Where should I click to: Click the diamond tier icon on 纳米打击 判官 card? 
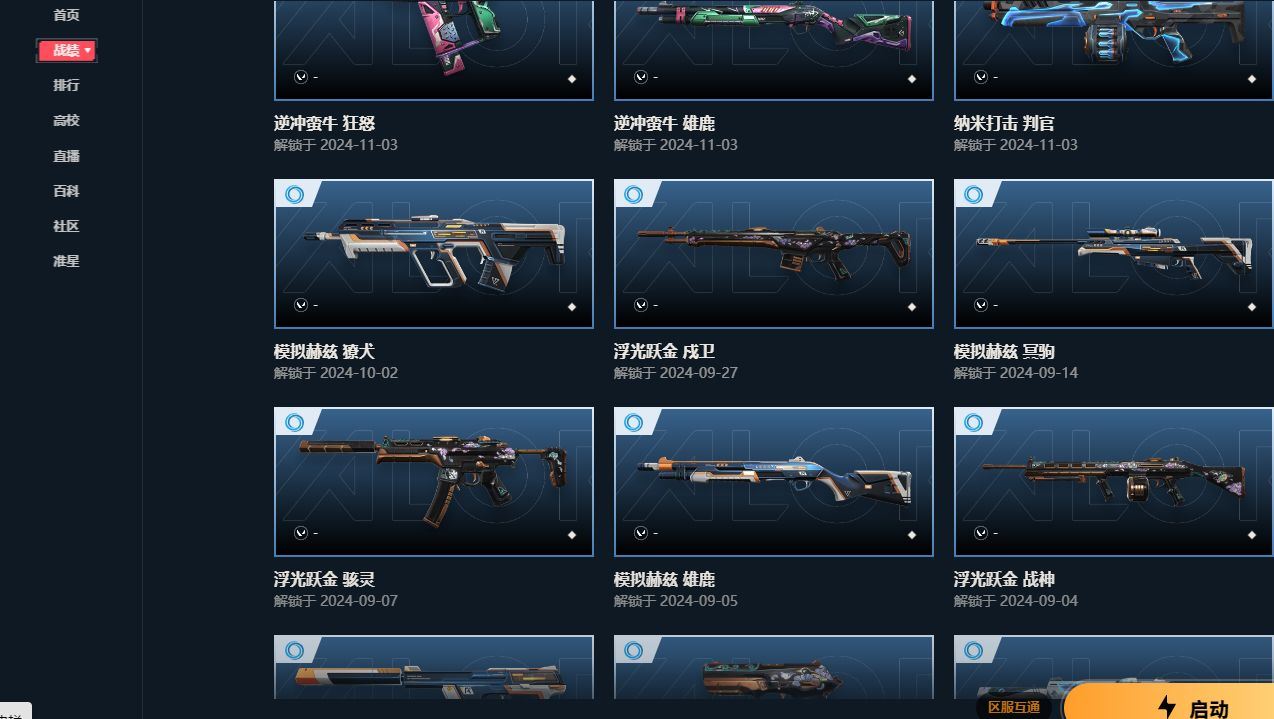tap(1251, 79)
